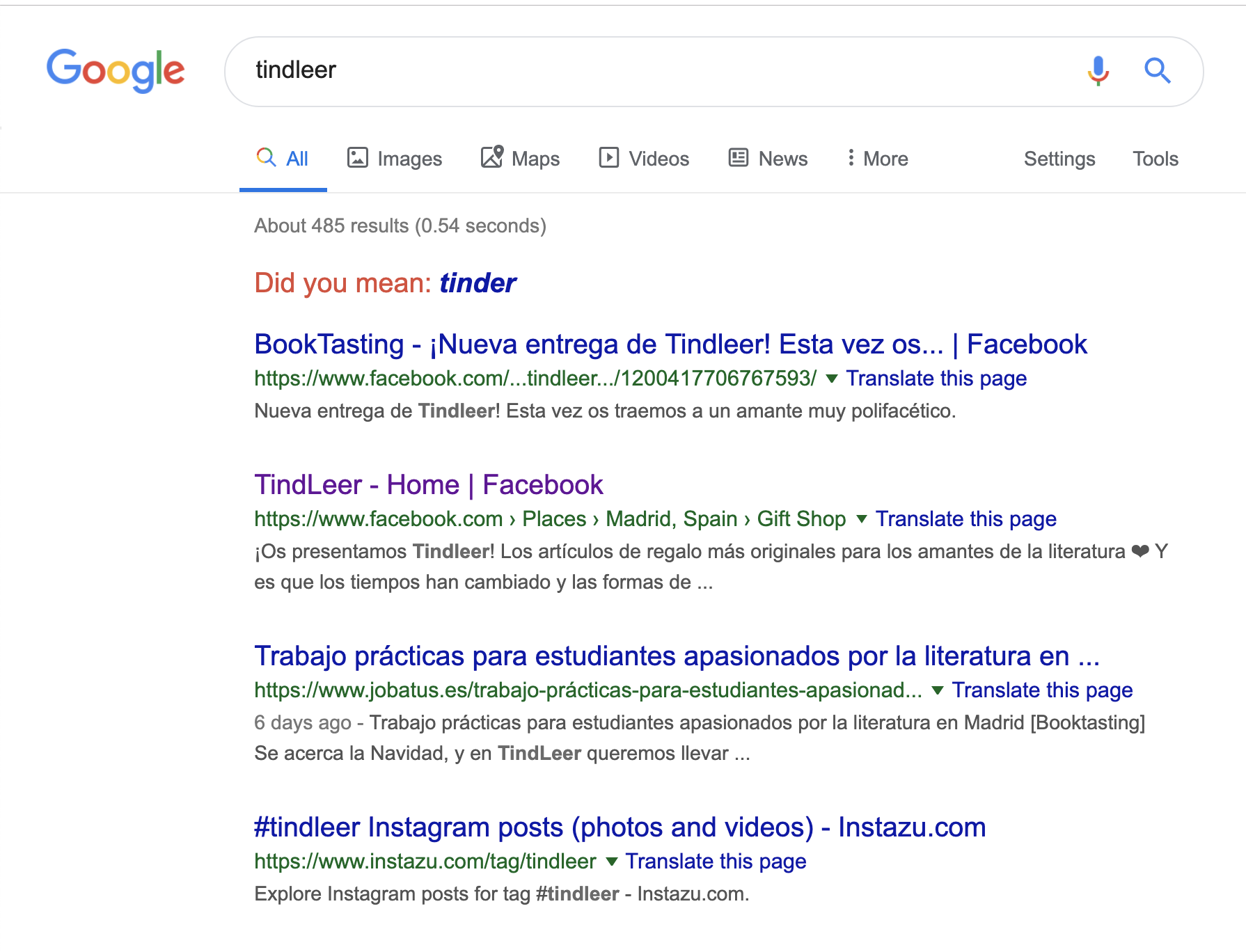Click the Maps tab pin icon
This screenshot has height=952, width=1246.
click(492, 157)
